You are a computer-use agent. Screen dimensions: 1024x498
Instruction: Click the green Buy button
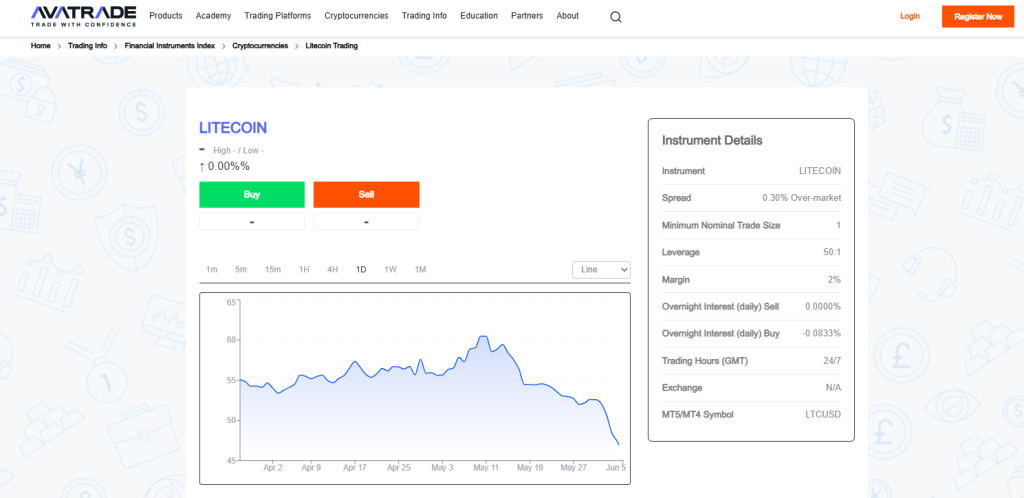pos(251,195)
